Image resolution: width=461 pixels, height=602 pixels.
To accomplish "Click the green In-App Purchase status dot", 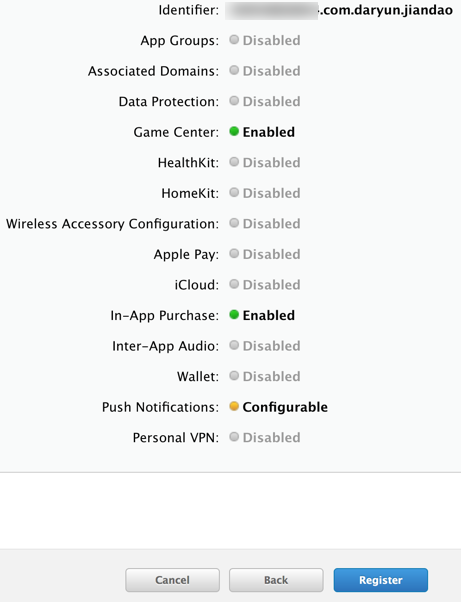I will 234,315.
